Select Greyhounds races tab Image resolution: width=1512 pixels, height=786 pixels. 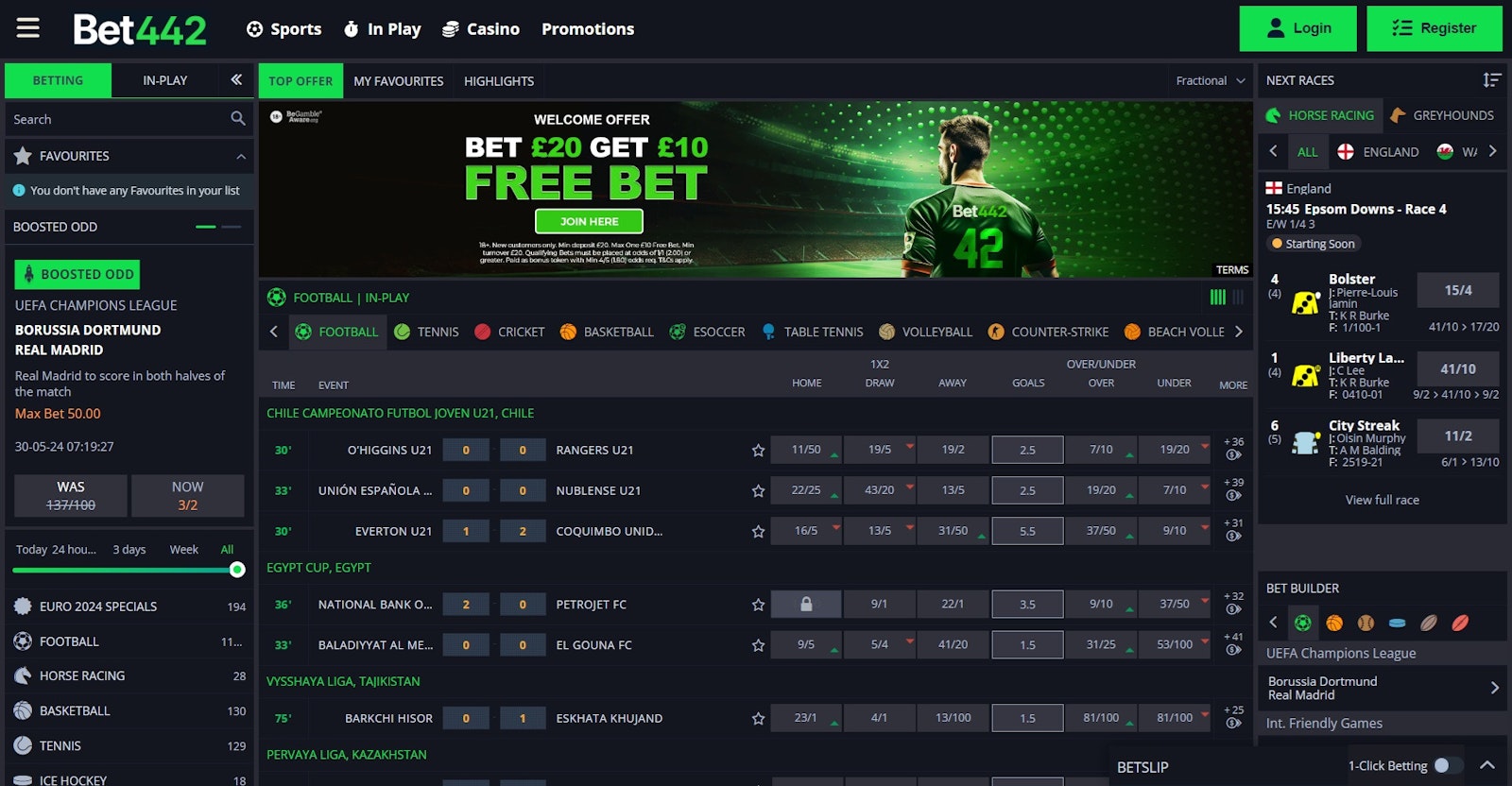point(1442,115)
